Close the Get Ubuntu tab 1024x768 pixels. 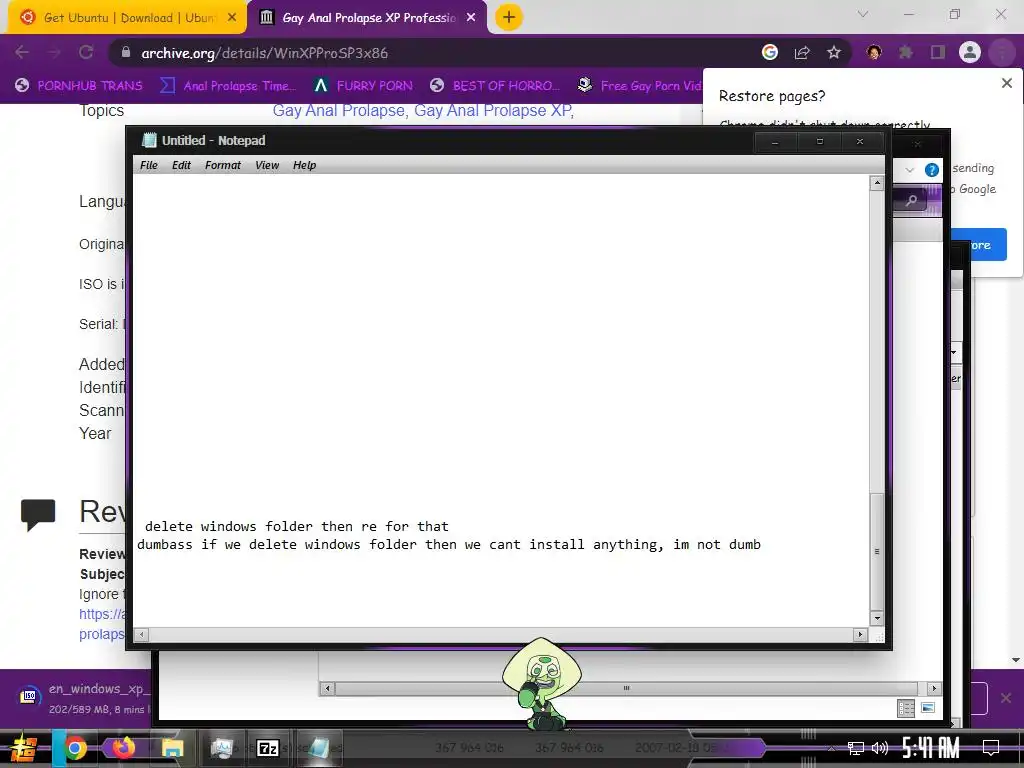(232, 18)
